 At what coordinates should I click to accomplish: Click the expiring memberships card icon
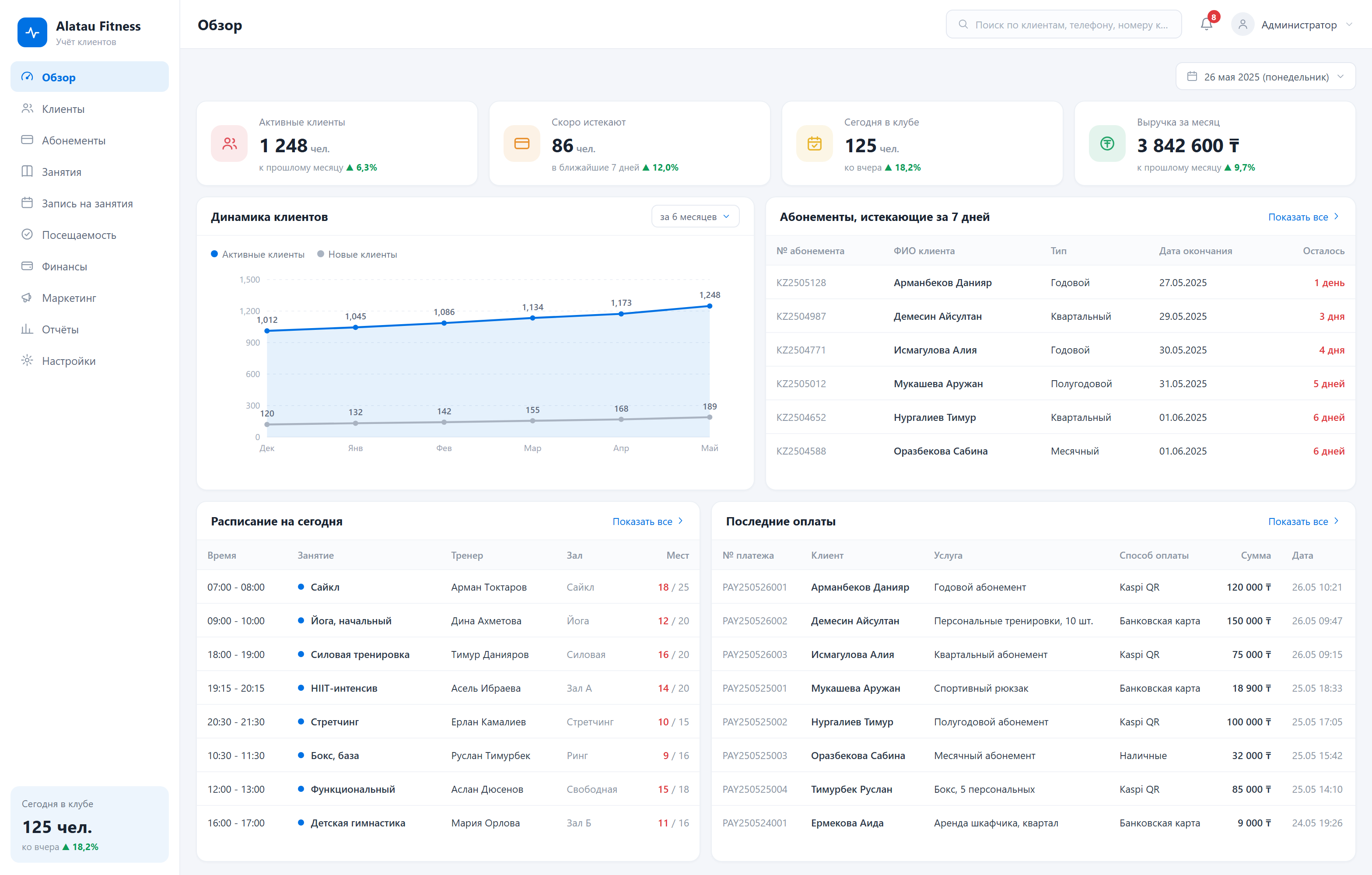click(x=522, y=143)
